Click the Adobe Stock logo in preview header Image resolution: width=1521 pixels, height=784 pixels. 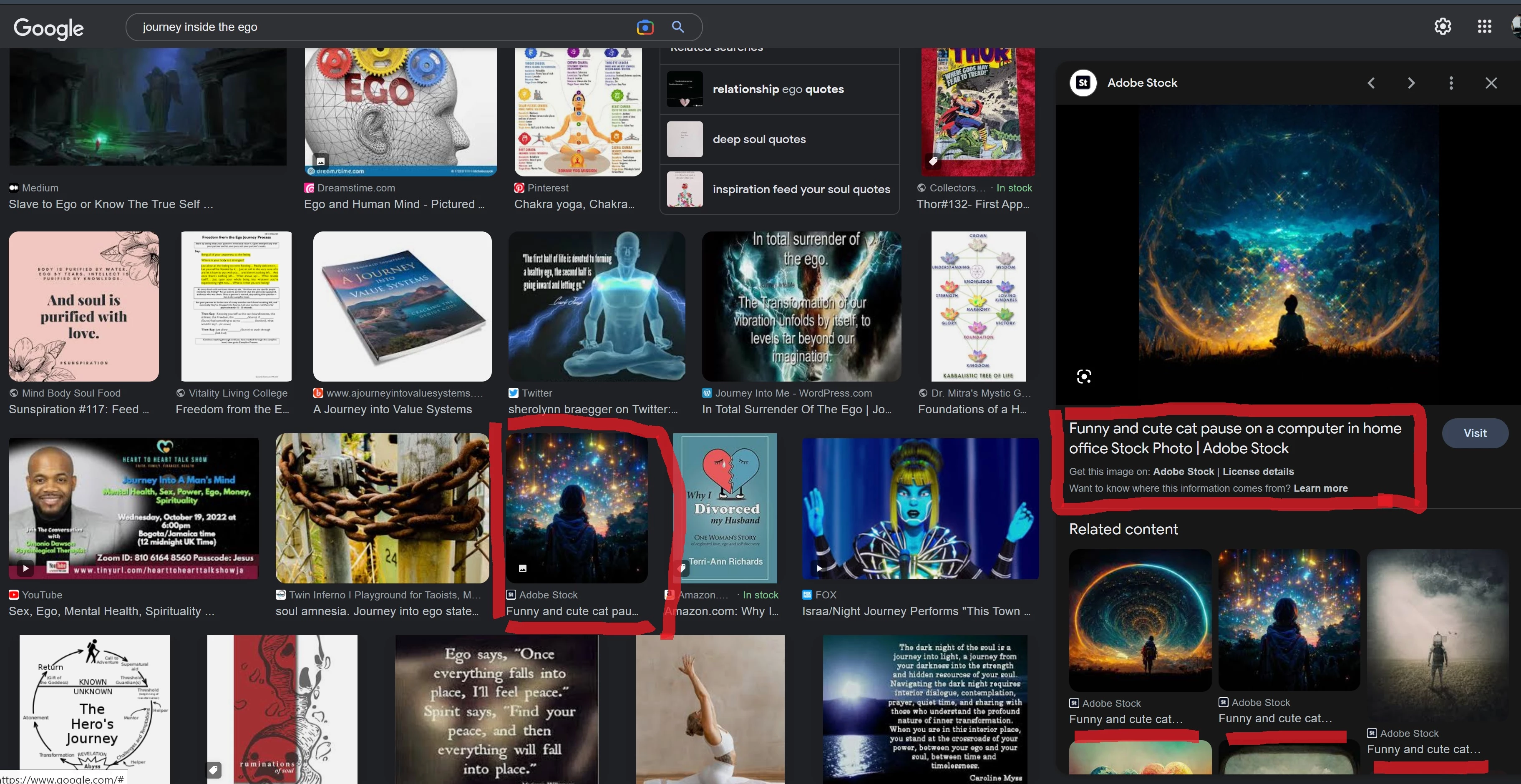tap(1083, 83)
